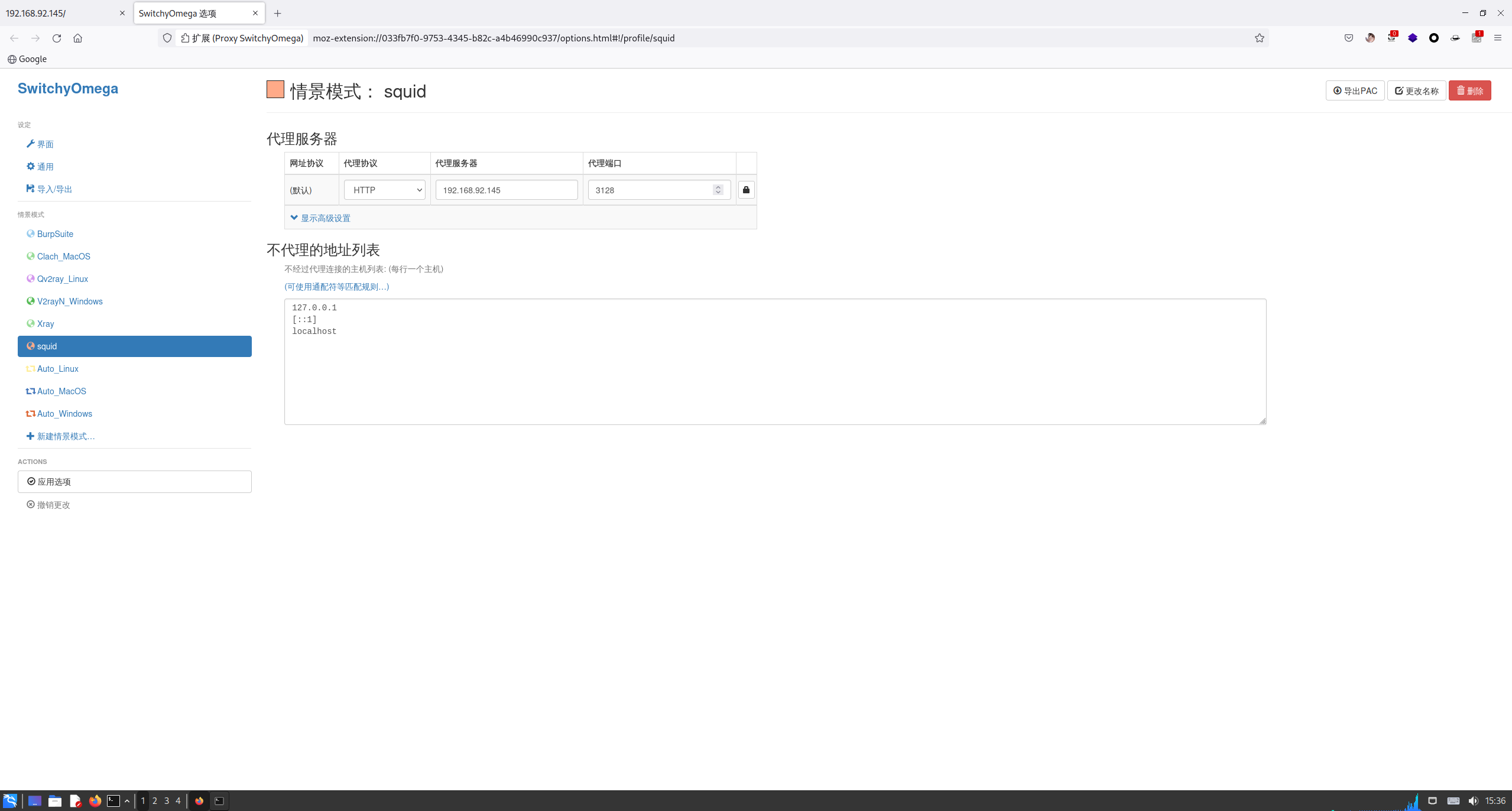Image resolution: width=1512 pixels, height=811 pixels.
Task: Open the white hat extension icon
Action: [1455, 38]
